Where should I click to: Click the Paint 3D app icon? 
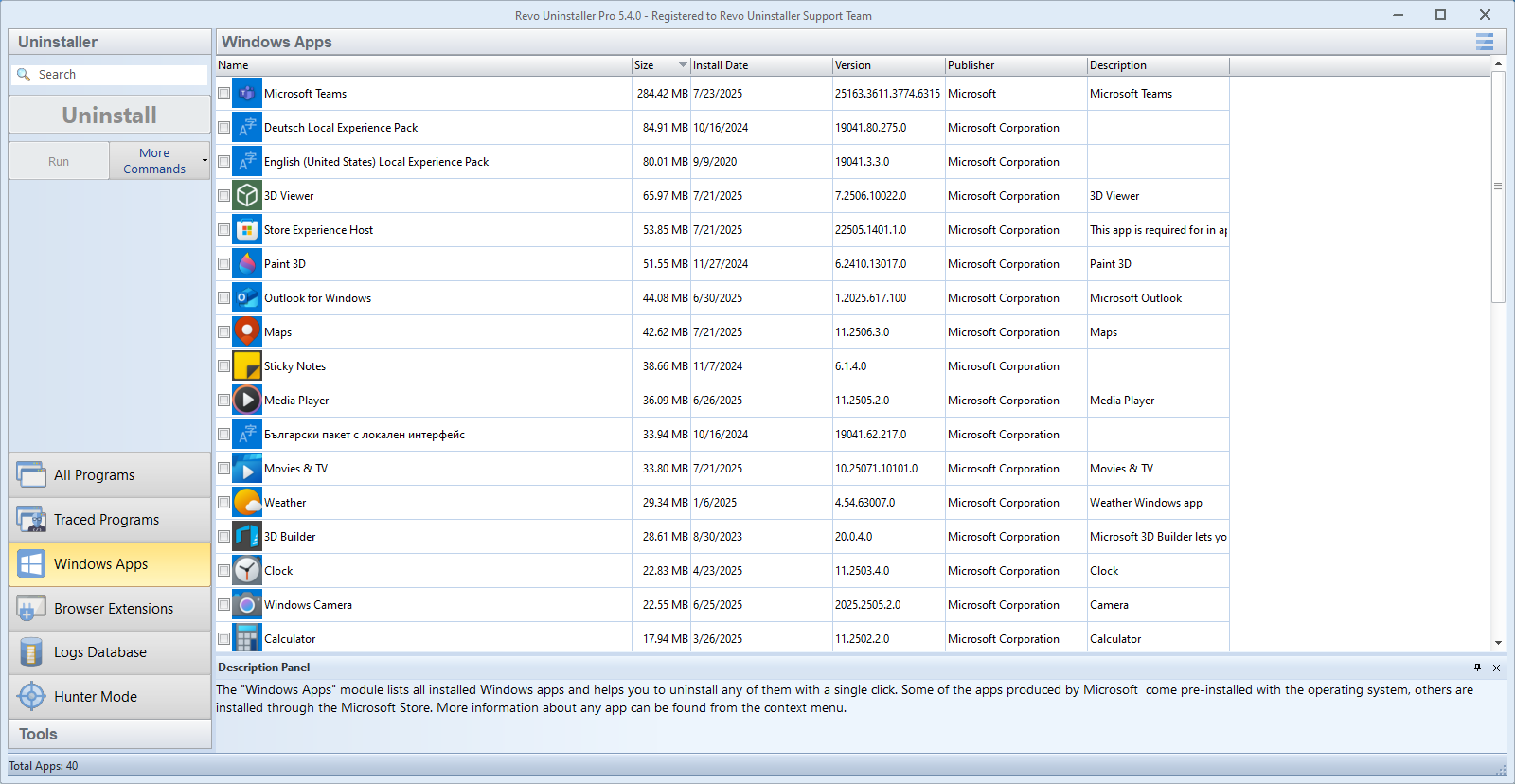click(247, 264)
